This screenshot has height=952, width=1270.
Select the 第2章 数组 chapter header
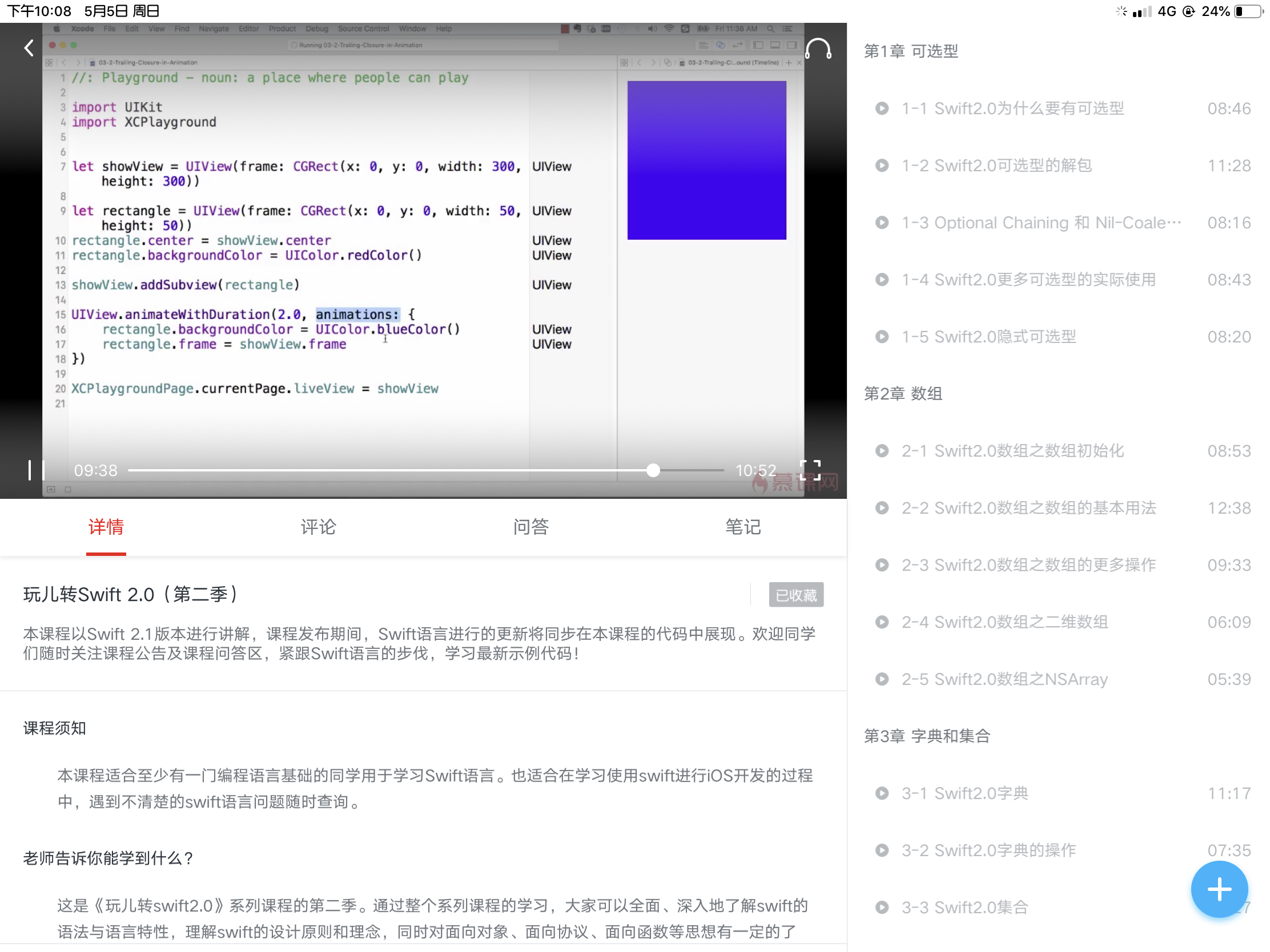(903, 394)
